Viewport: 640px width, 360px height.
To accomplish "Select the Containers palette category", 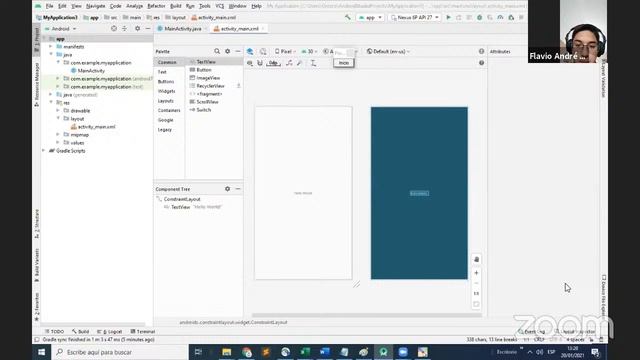I will pyautogui.click(x=169, y=110).
